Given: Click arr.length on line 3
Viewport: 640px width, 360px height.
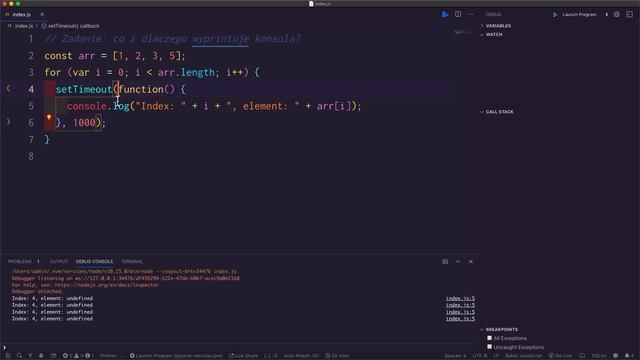Looking at the screenshot, I should coord(186,73).
